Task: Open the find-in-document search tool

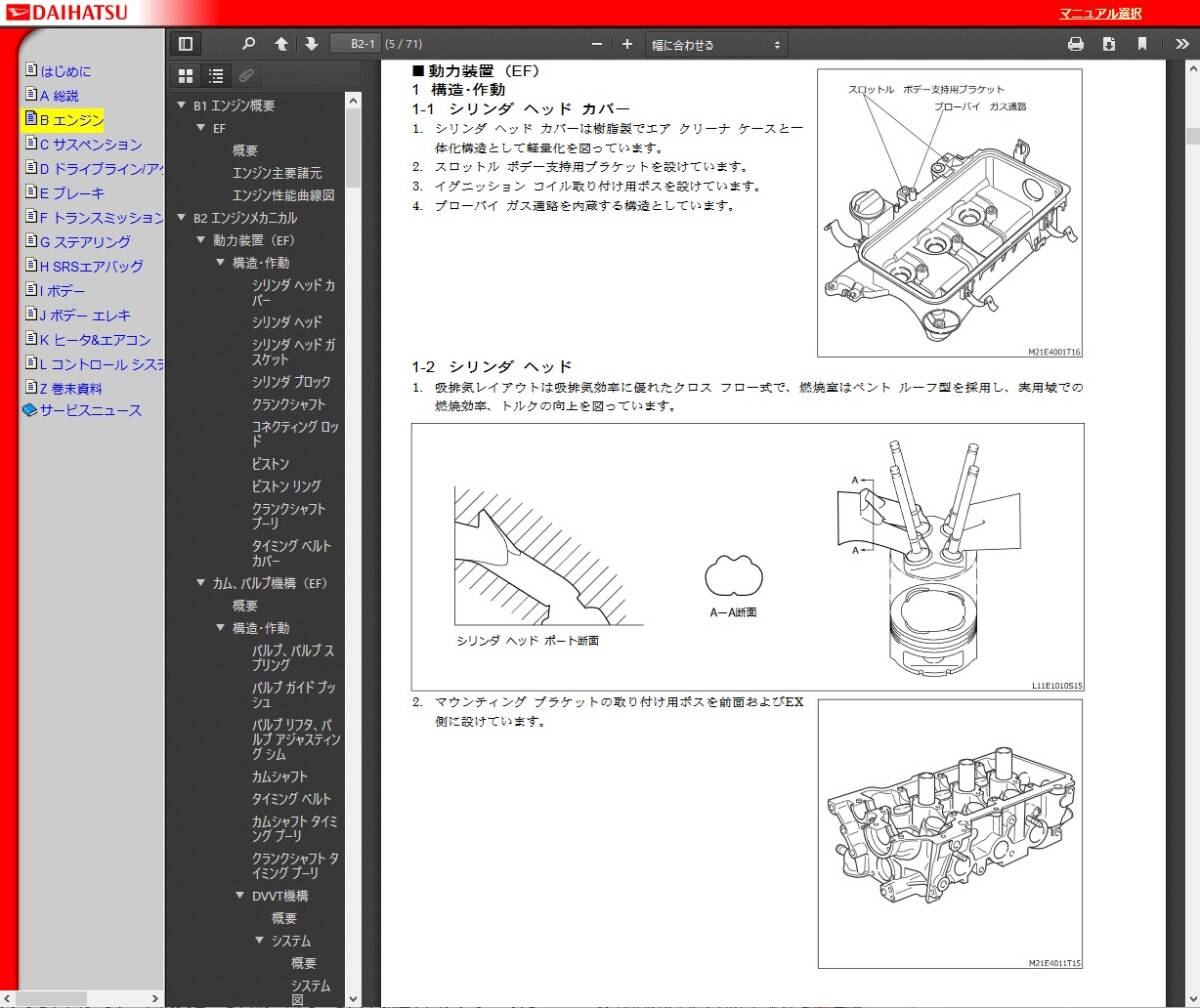Action: tap(249, 44)
